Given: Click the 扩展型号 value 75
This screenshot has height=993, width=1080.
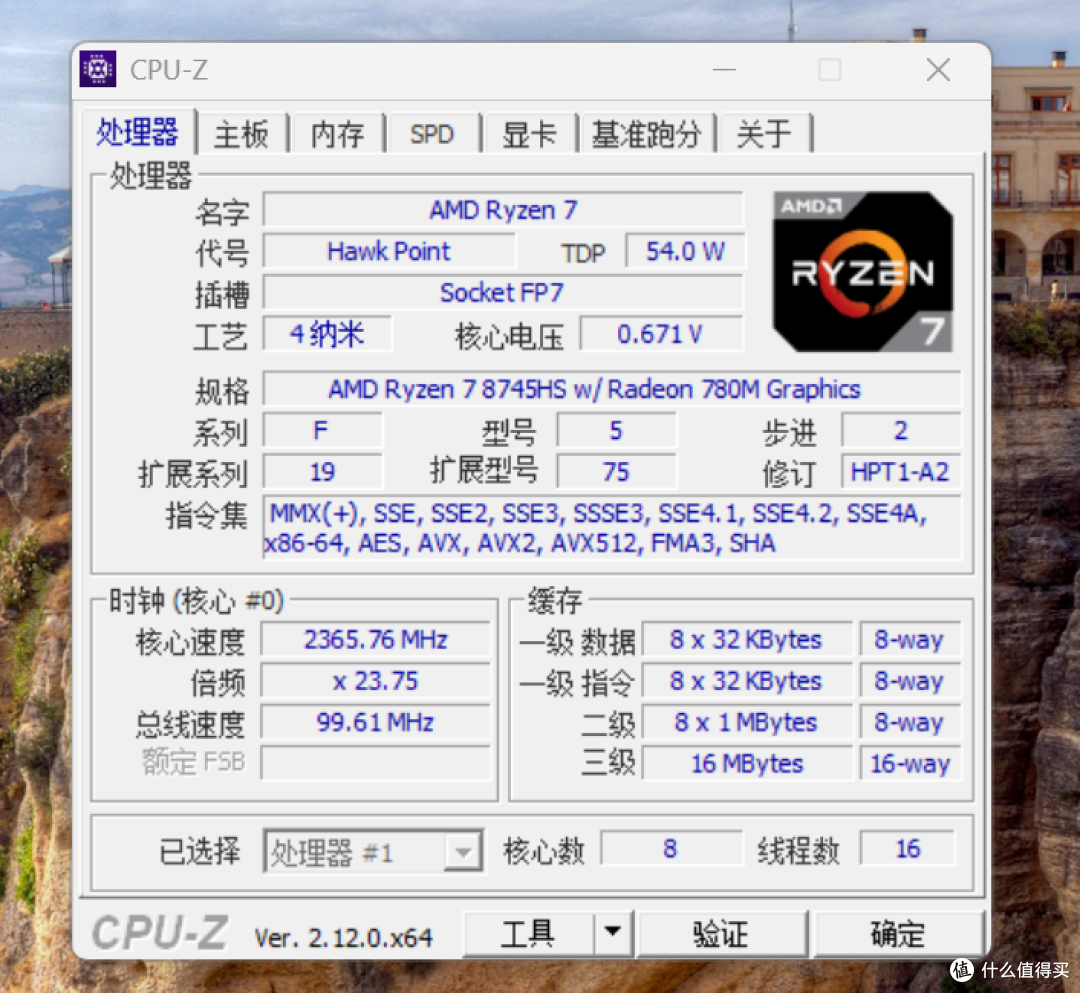Looking at the screenshot, I should pyautogui.click(x=616, y=472).
